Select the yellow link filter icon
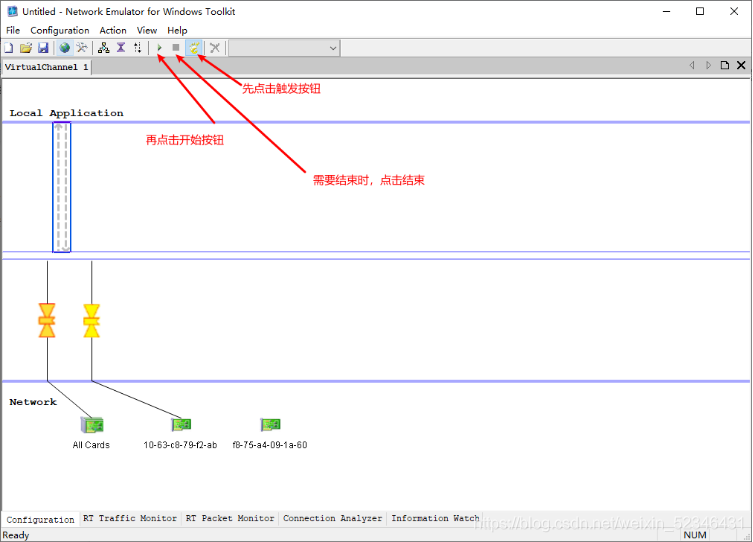Screen dimensions: 753x542 pos(91,320)
